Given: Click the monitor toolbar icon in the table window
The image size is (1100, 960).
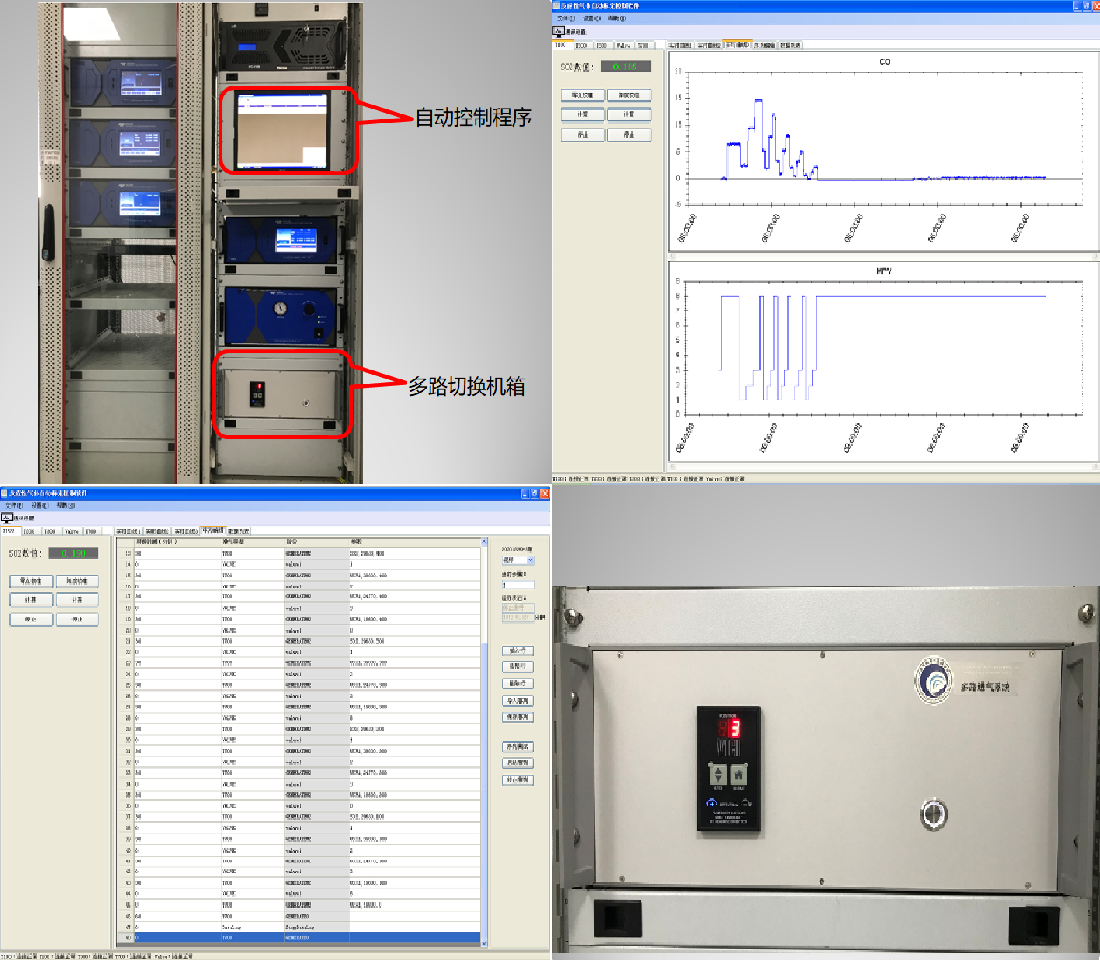Looking at the screenshot, I should coord(7,518).
